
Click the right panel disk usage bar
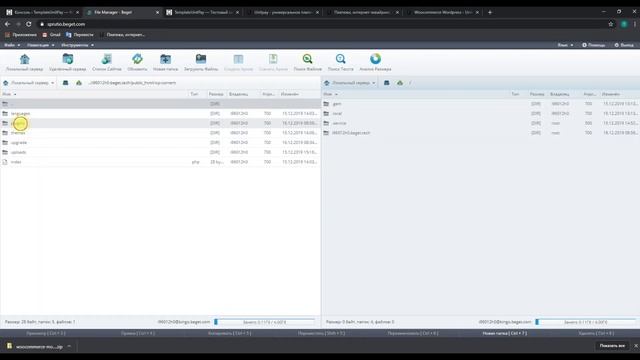coord(586,322)
